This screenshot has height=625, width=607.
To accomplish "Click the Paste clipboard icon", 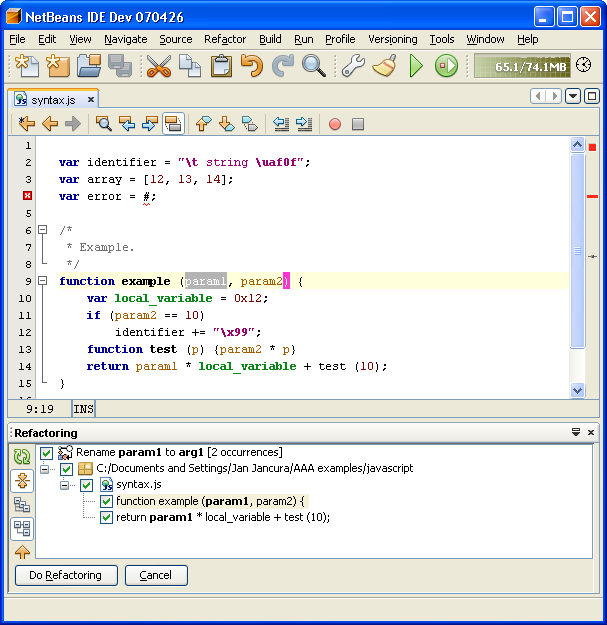I will (221, 66).
